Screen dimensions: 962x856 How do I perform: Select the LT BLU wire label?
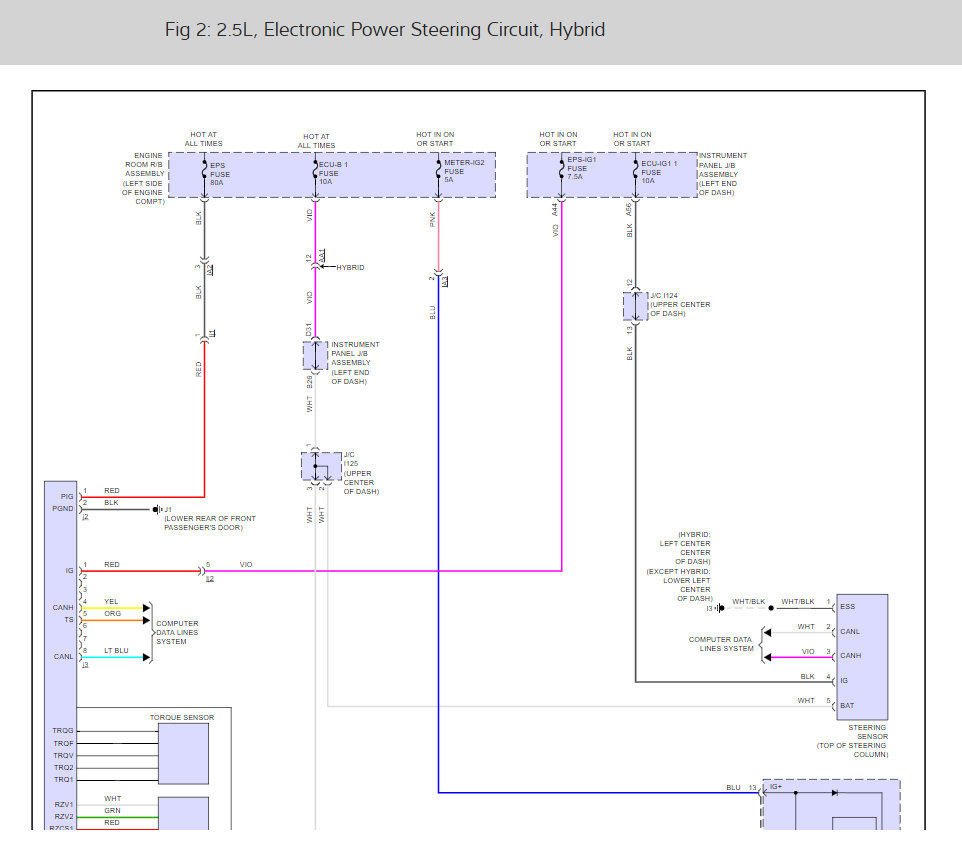point(116,650)
